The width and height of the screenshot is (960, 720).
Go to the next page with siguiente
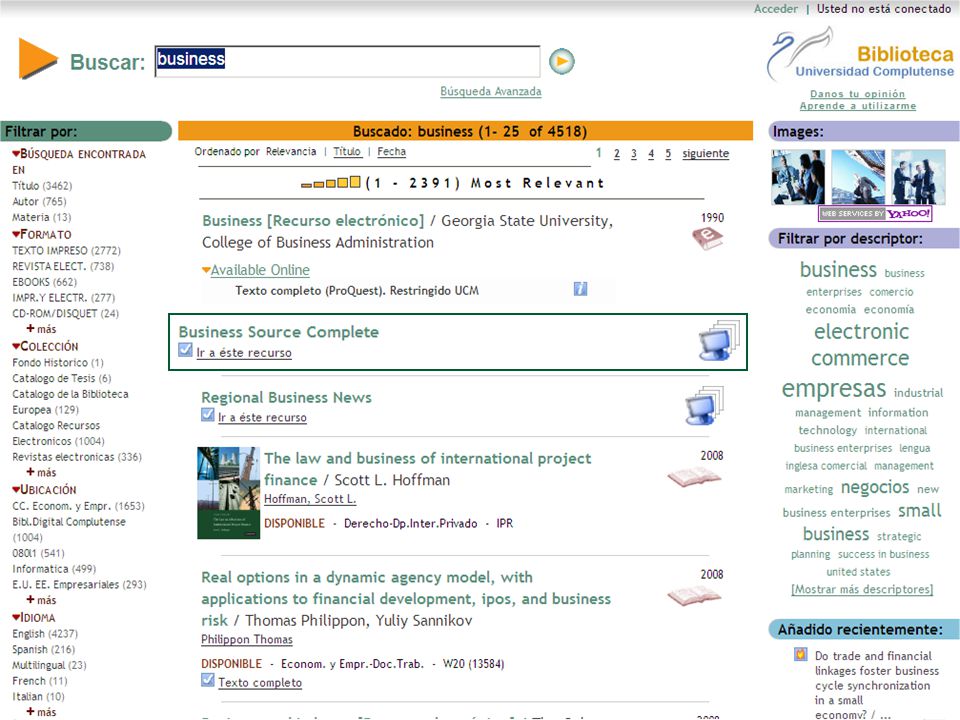coord(705,153)
